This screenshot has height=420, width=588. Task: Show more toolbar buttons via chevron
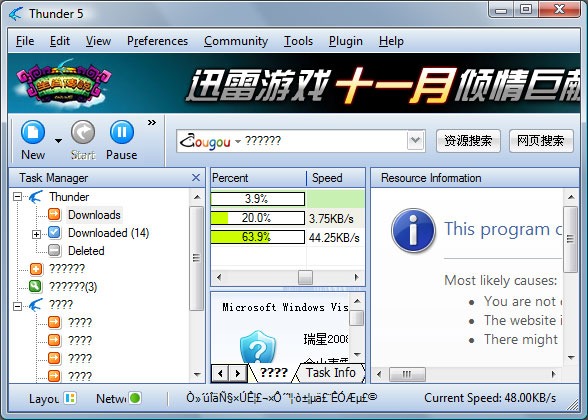152,123
